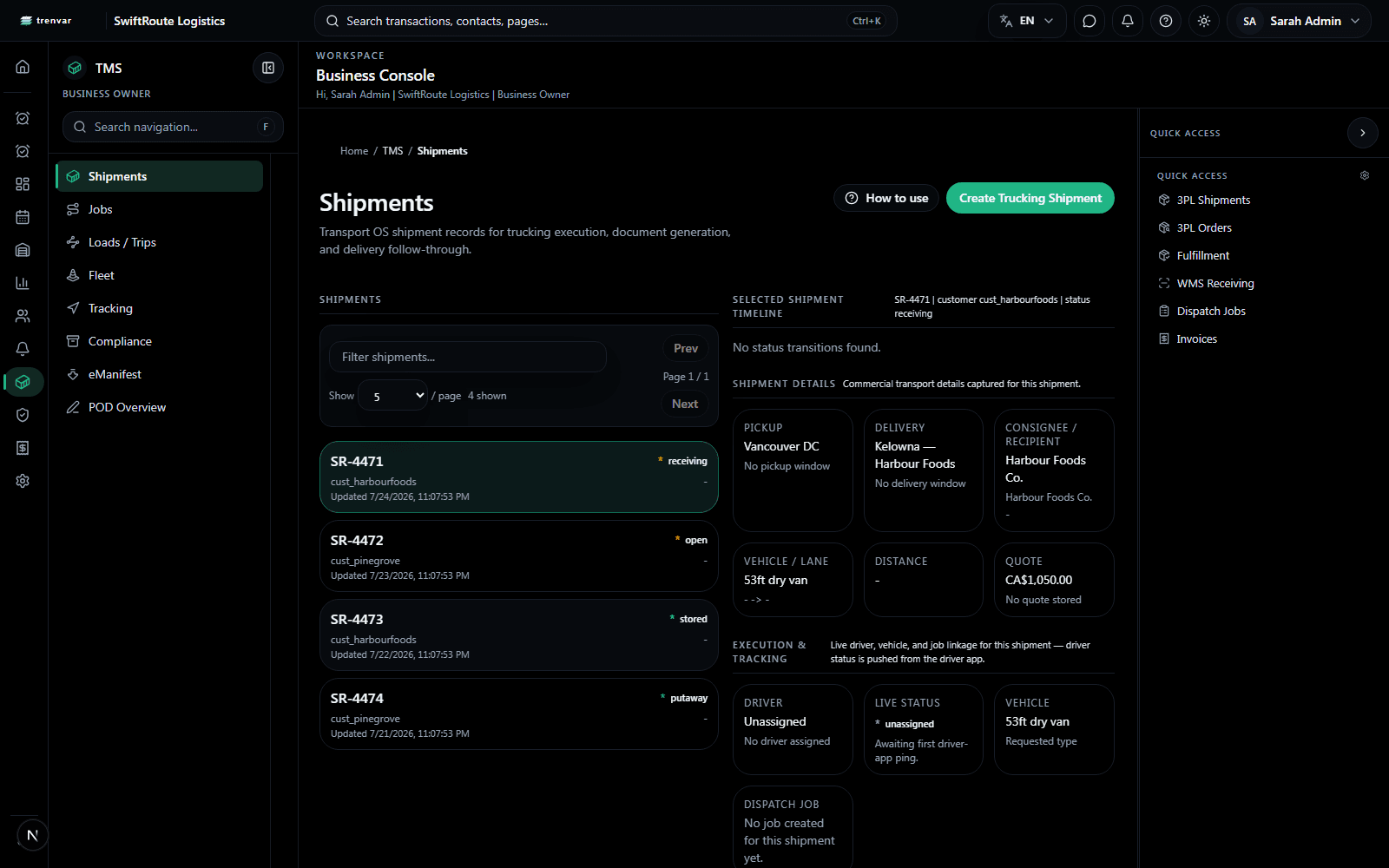Open the settings gear in left rail
Screen dimensions: 1389x868
(23, 481)
